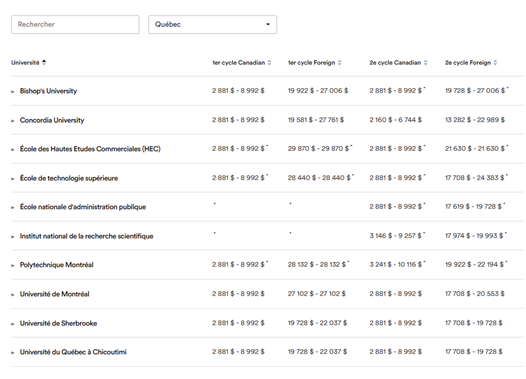Select Institut national de la recherche scientifique name
Image resolution: width=526 pixels, height=379 pixels.
point(87,236)
